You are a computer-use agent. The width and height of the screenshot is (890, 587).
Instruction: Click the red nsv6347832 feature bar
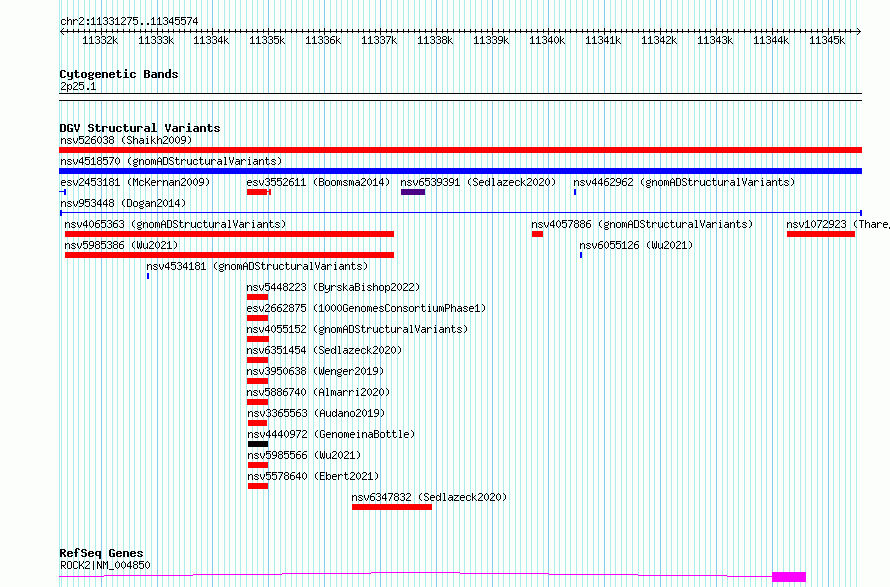tap(392, 507)
